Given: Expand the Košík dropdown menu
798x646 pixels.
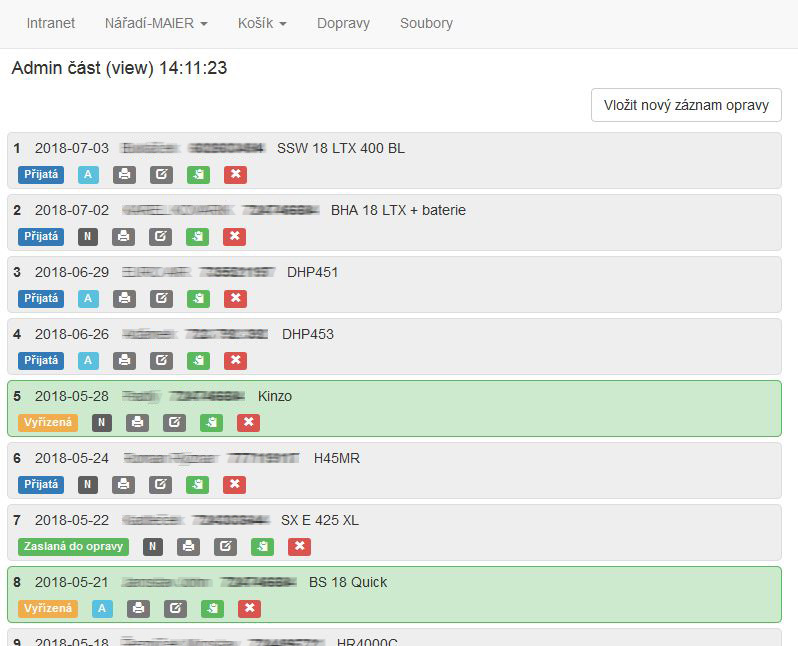Looking at the screenshot, I should coord(262,23).
